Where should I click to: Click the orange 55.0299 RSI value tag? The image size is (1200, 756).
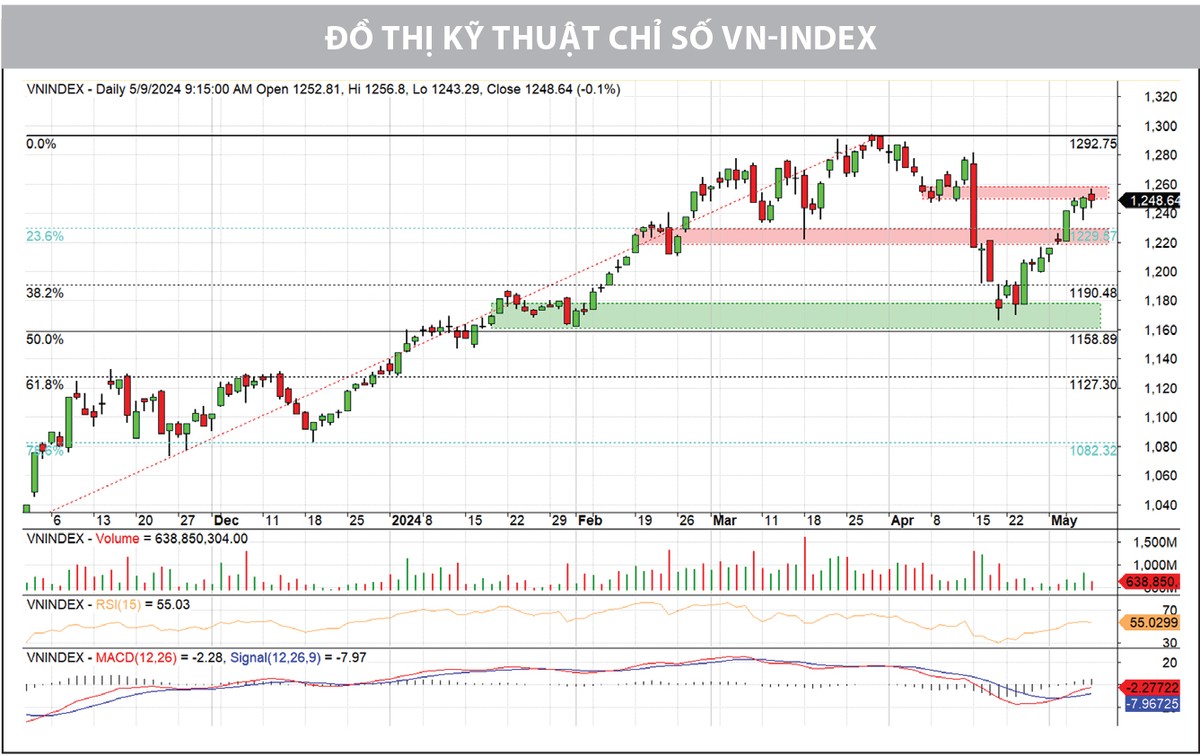[x=1153, y=622]
